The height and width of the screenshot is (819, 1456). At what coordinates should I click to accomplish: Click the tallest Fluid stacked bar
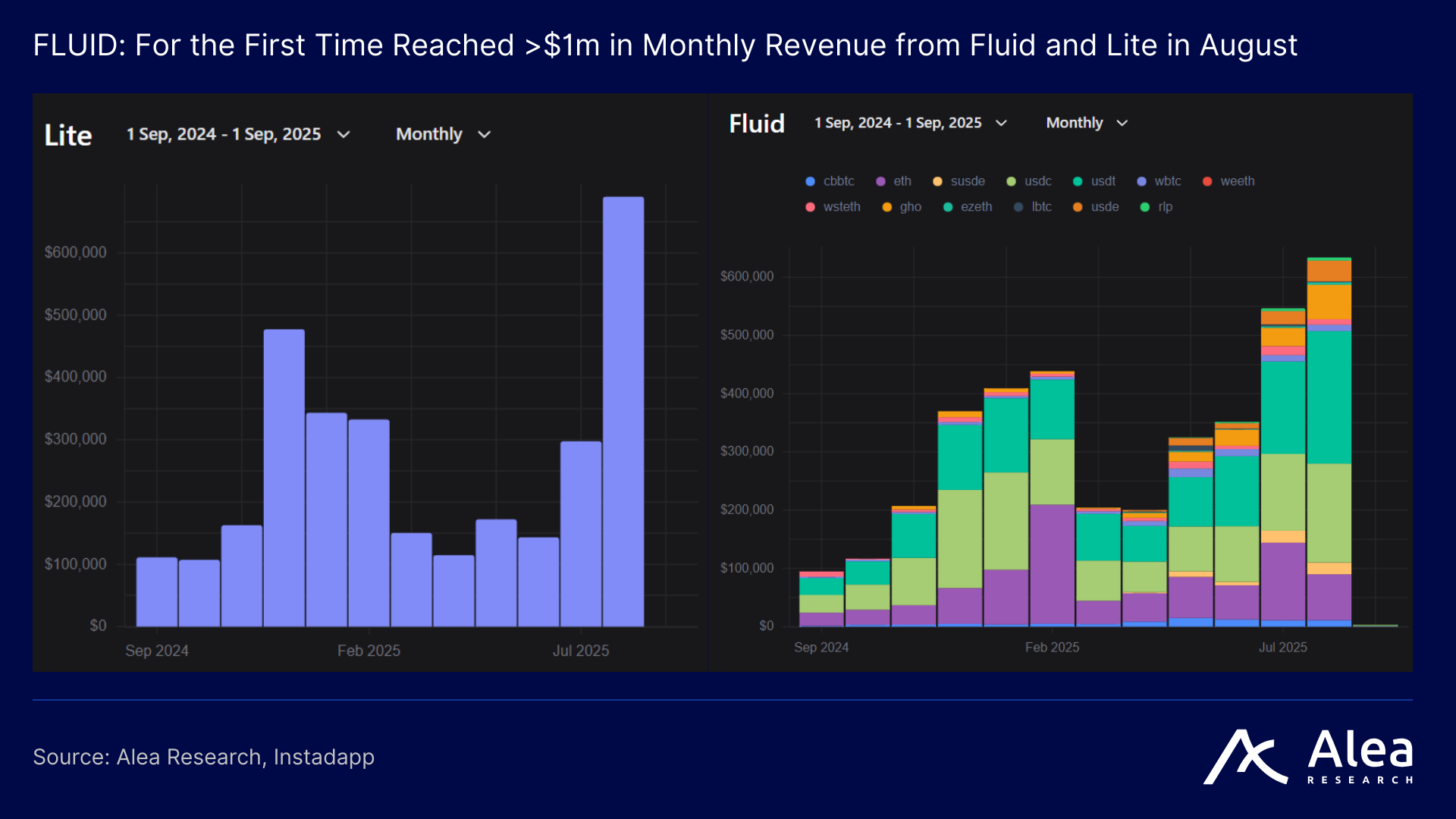(x=1329, y=442)
